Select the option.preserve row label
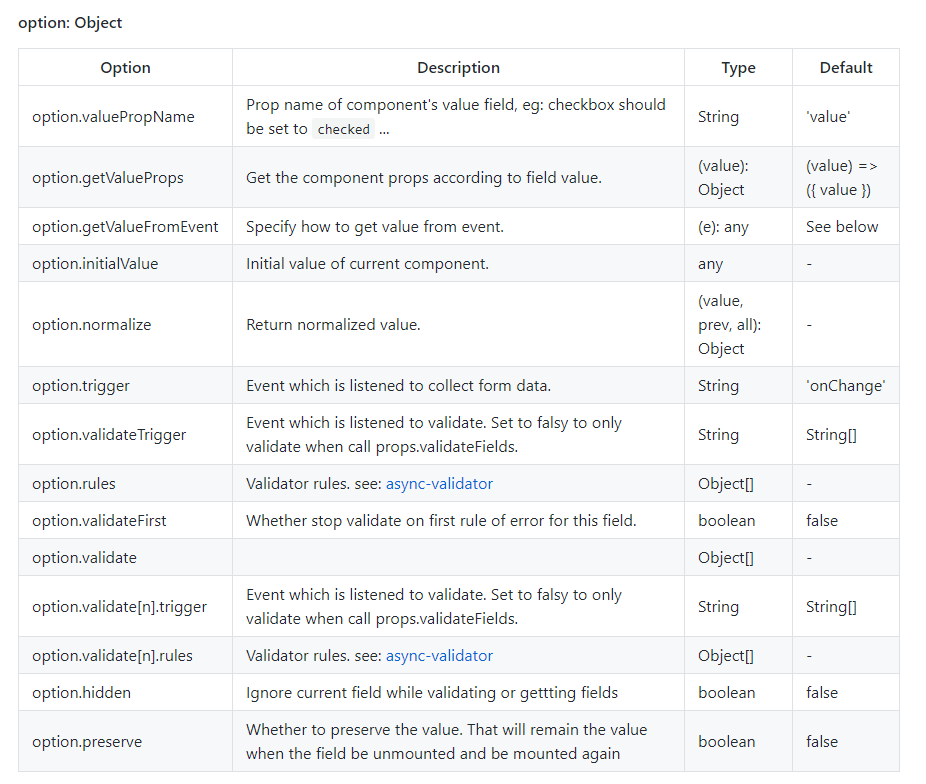This screenshot has width=926, height=784. click(89, 741)
